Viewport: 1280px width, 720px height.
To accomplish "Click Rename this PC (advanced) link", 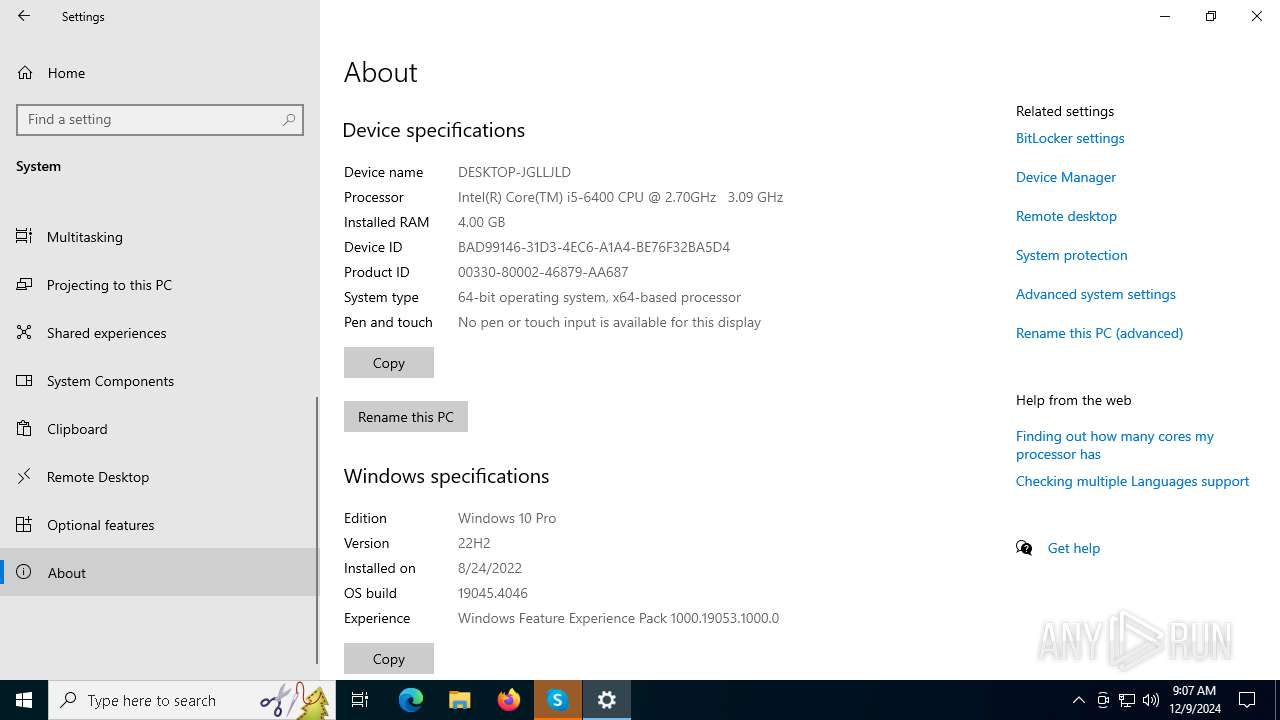I will (x=1100, y=333).
